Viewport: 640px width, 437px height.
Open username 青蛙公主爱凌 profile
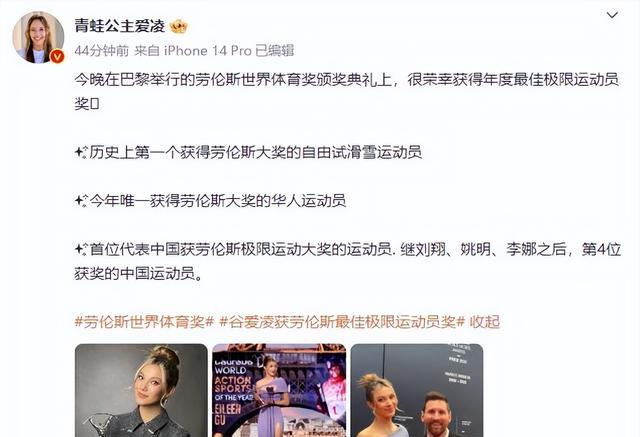point(120,27)
